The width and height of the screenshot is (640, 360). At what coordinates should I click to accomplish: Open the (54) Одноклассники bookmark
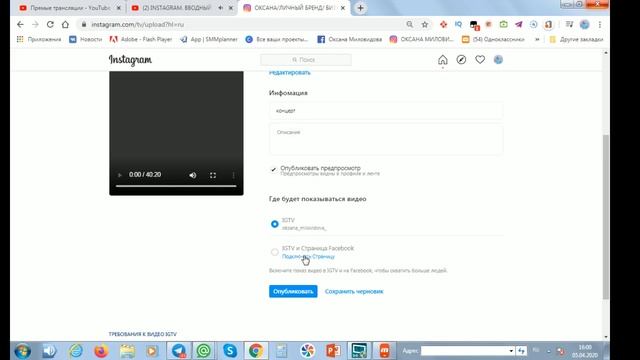coord(493,39)
